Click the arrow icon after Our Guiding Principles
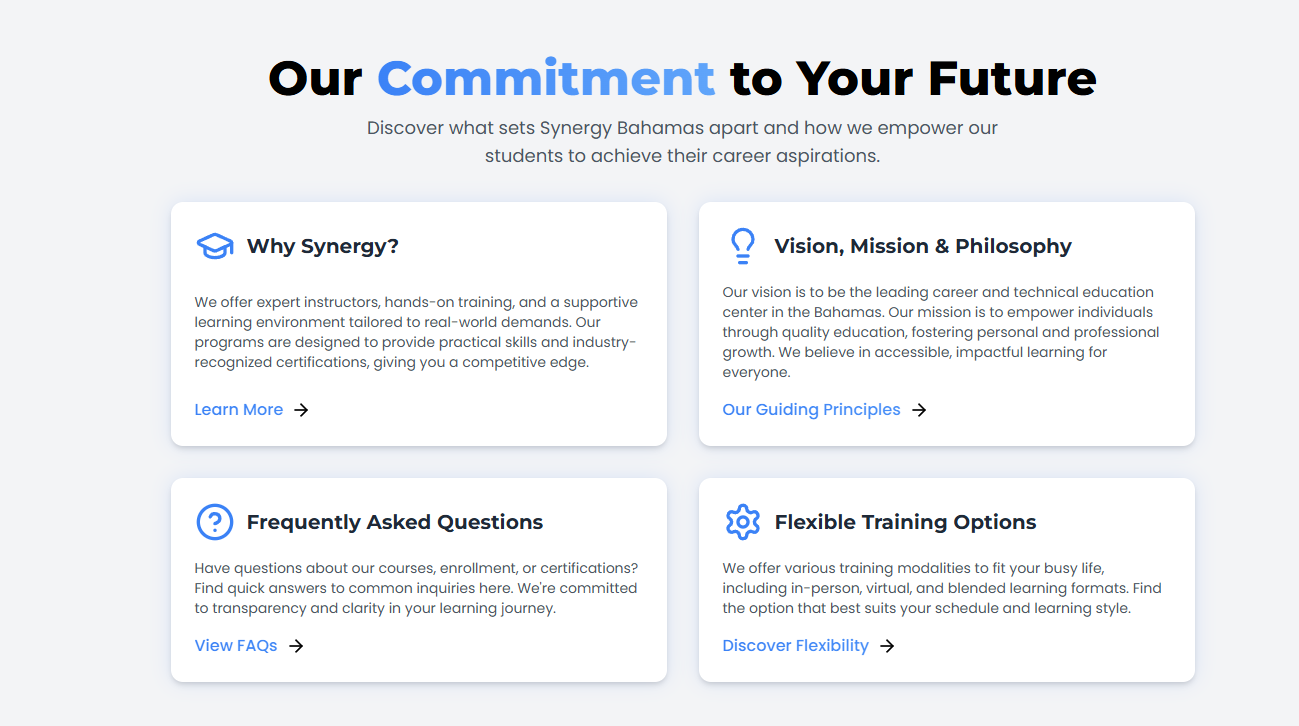The height and width of the screenshot is (726, 1299). [919, 409]
